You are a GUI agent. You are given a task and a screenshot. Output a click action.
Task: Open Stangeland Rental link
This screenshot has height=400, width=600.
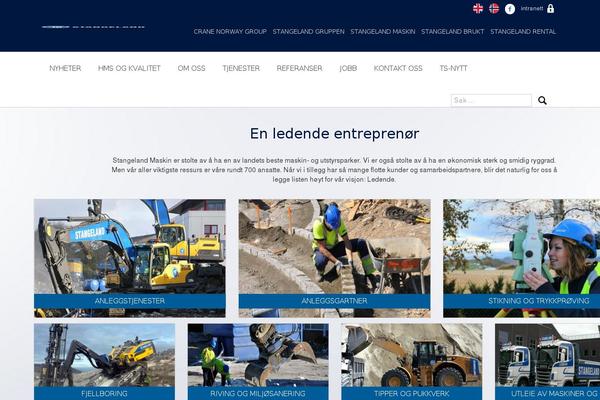point(523,31)
